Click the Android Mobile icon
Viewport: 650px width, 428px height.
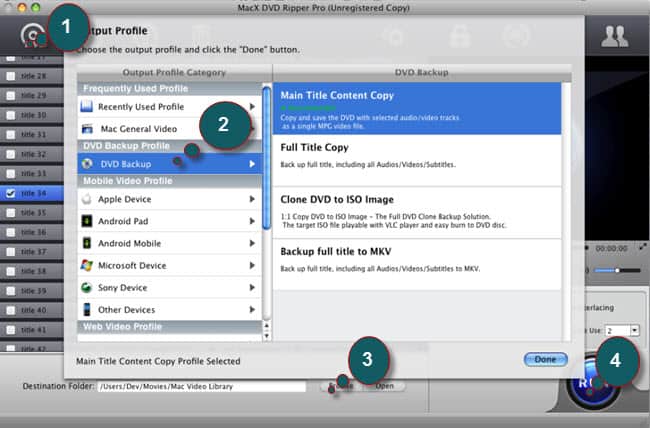[x=87, y=243]
